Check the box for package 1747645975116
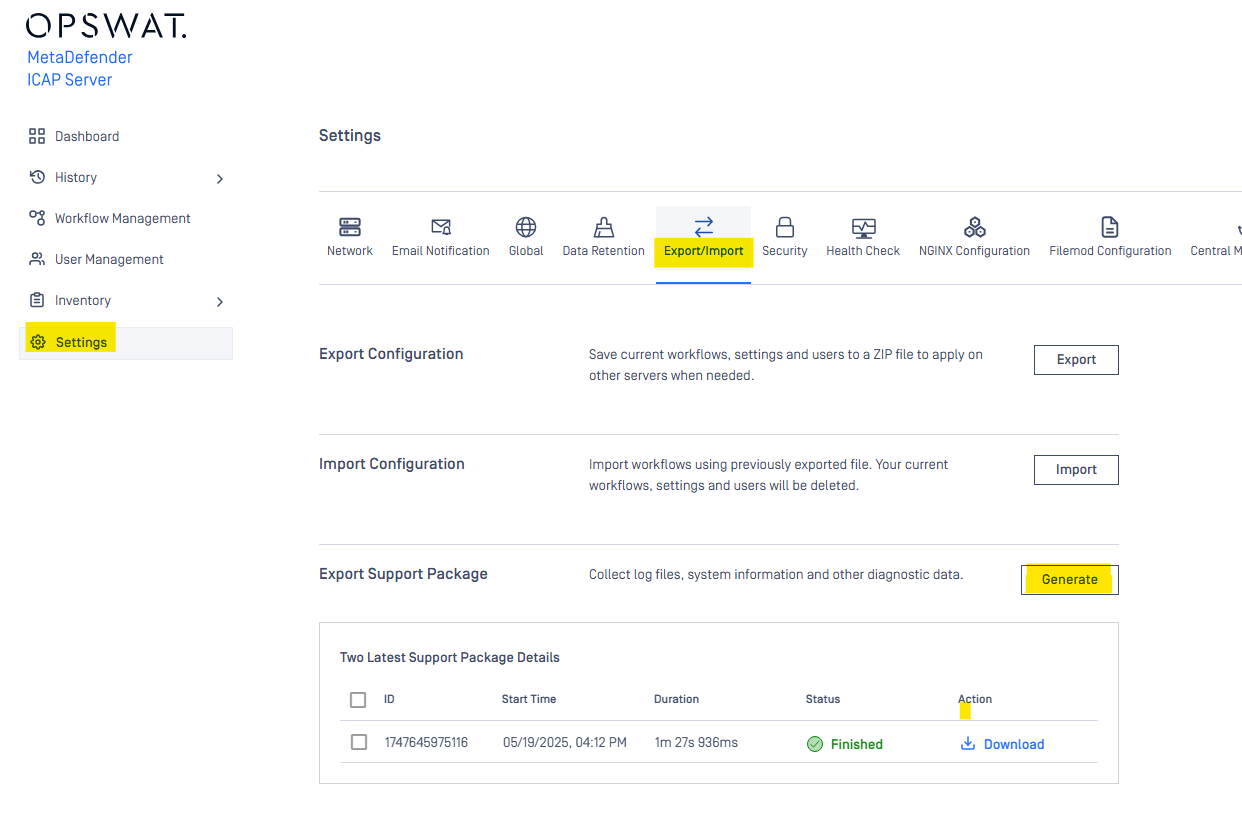Image resolution: width=1242 pixels, height=818 pixels. click(x=359, y=742)
